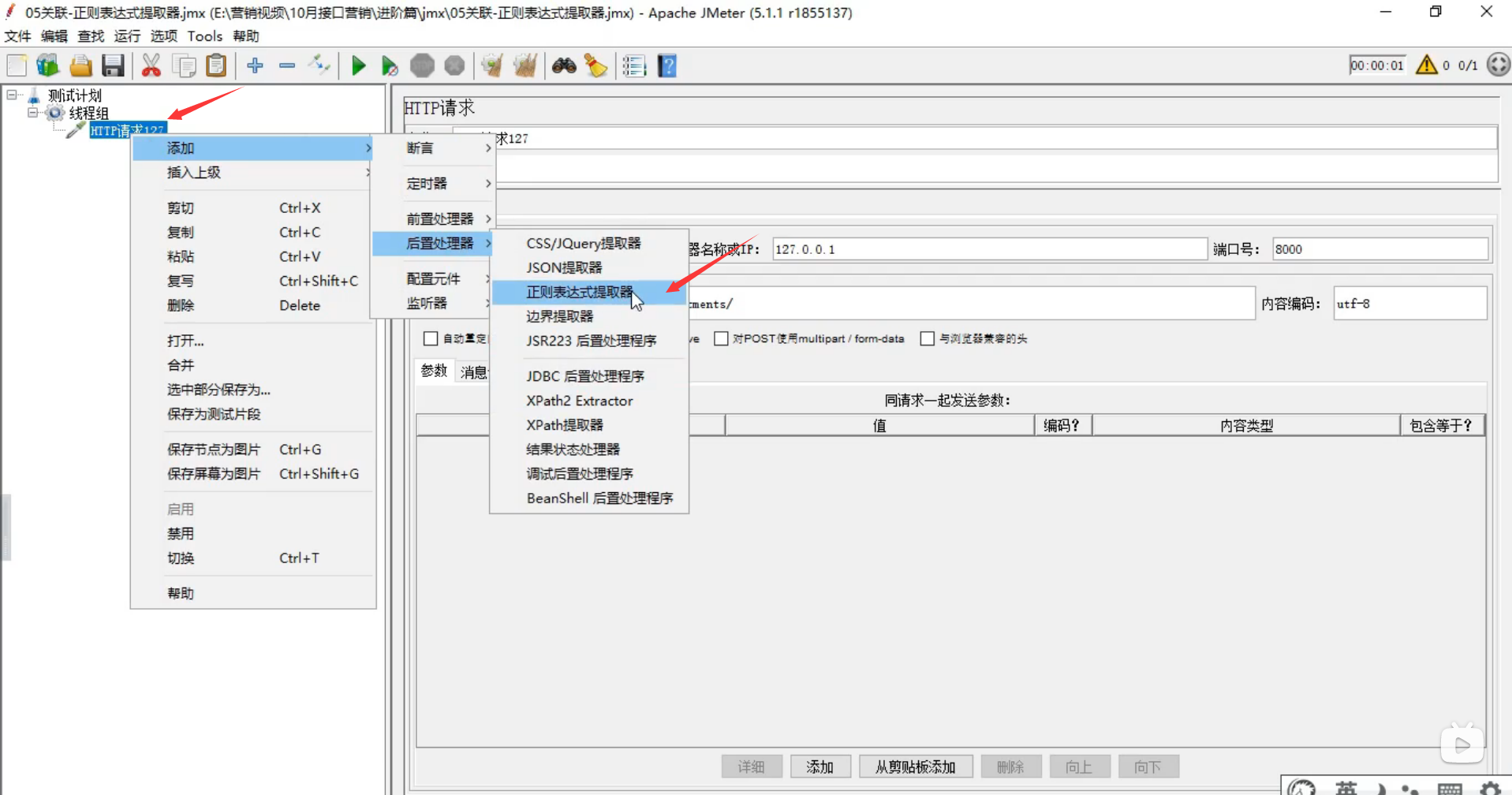
Task: Select the HTTP请求127 tree item
Action: 127,130
